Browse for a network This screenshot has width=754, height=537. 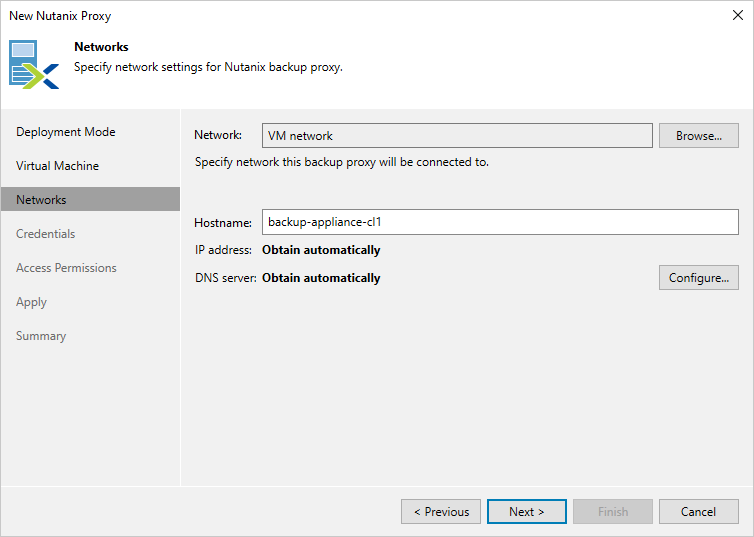698,136
